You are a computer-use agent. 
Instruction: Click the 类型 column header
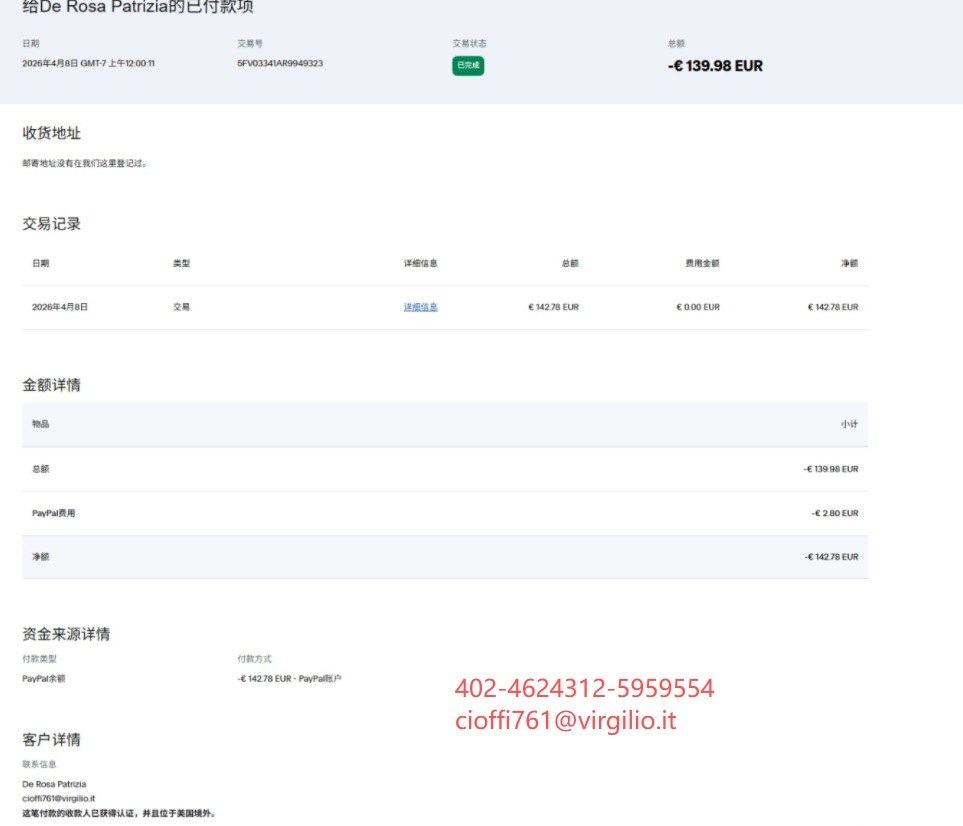181,263
